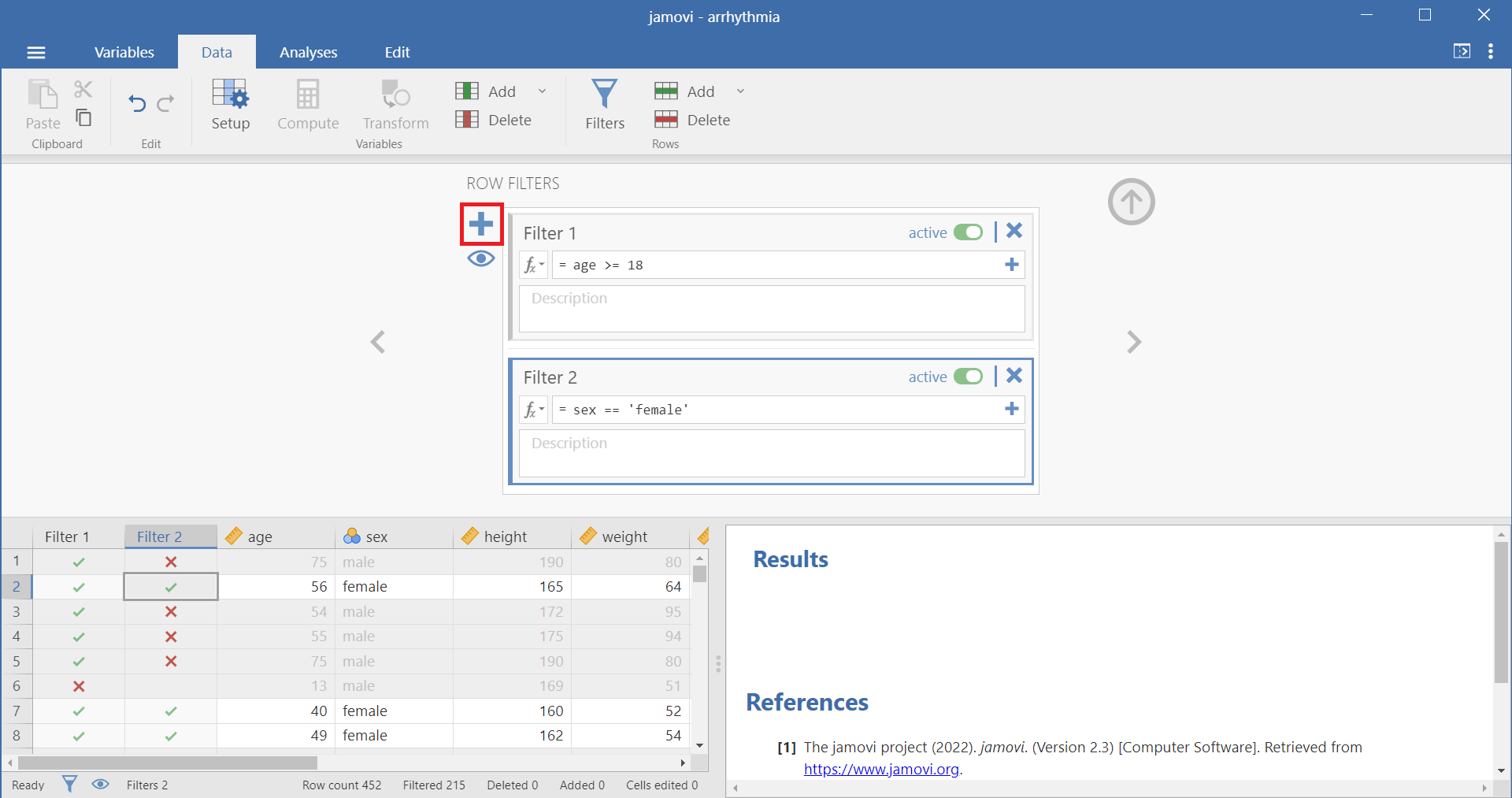1512x798 pixels.
Task: Collapse the filter panel with the up arrow
Action: pyautogui.click(x=1131, y=202)
